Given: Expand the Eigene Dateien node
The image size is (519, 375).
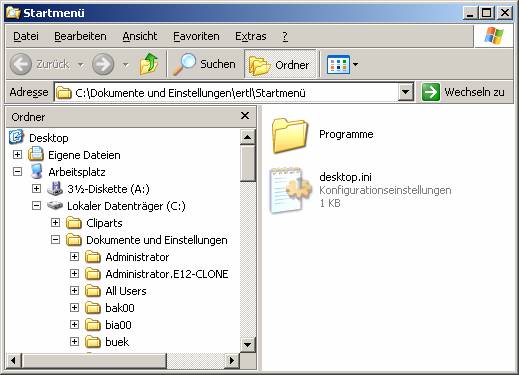Looking at the screenshot, I should tap(17, 154).
